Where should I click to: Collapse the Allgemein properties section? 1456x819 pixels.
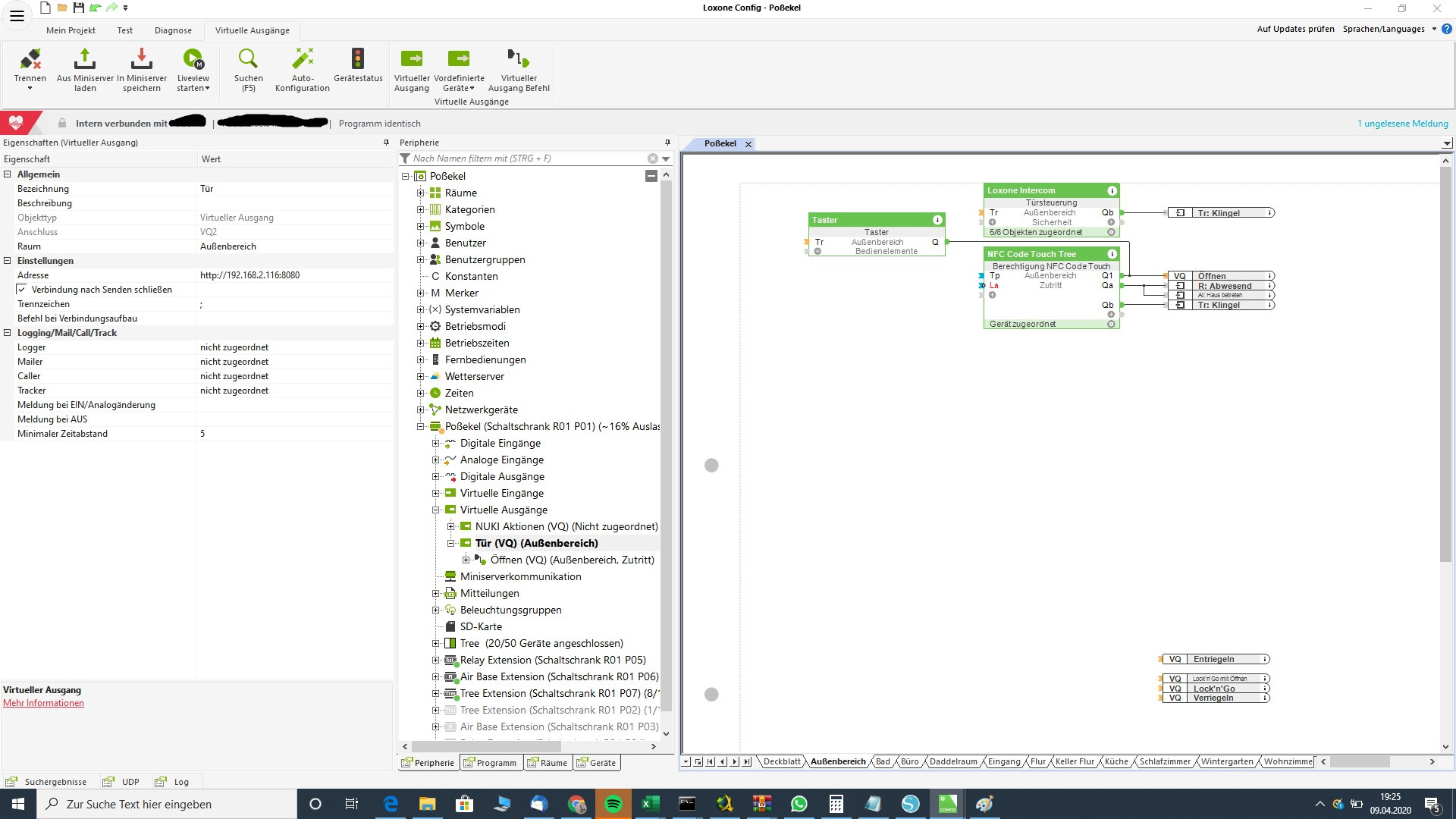[x=8, y=174]
